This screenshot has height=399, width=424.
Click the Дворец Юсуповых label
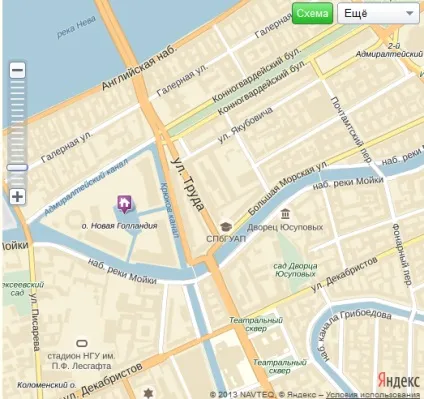click(x=285, y=227)
